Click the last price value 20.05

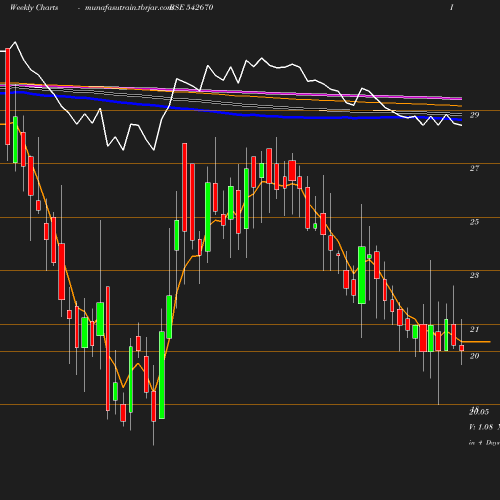pos(479,412)
